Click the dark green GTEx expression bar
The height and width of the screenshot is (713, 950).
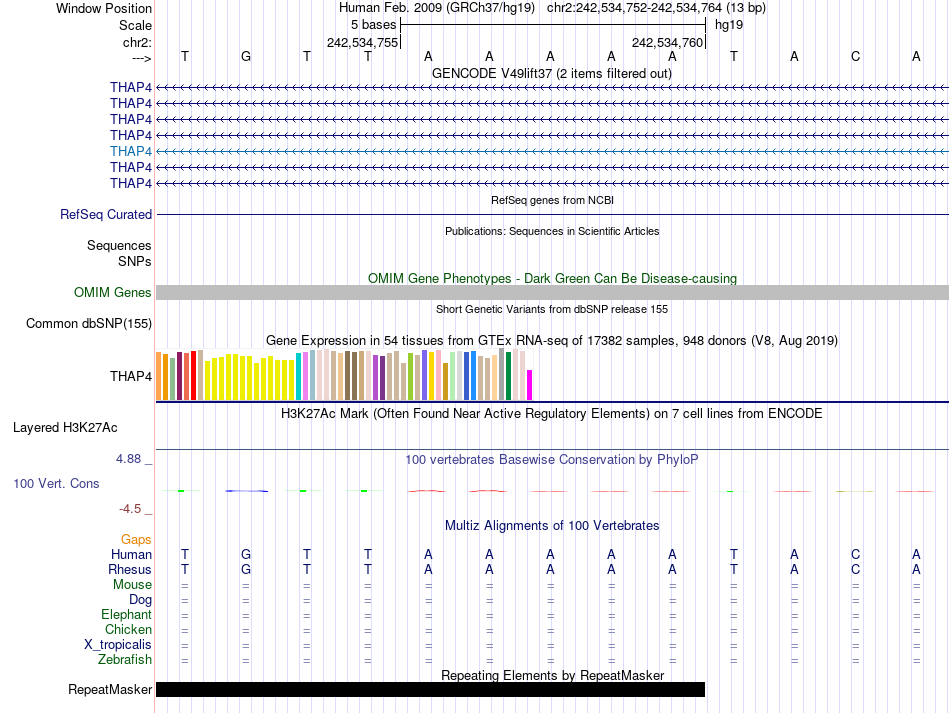pos(509,376)
